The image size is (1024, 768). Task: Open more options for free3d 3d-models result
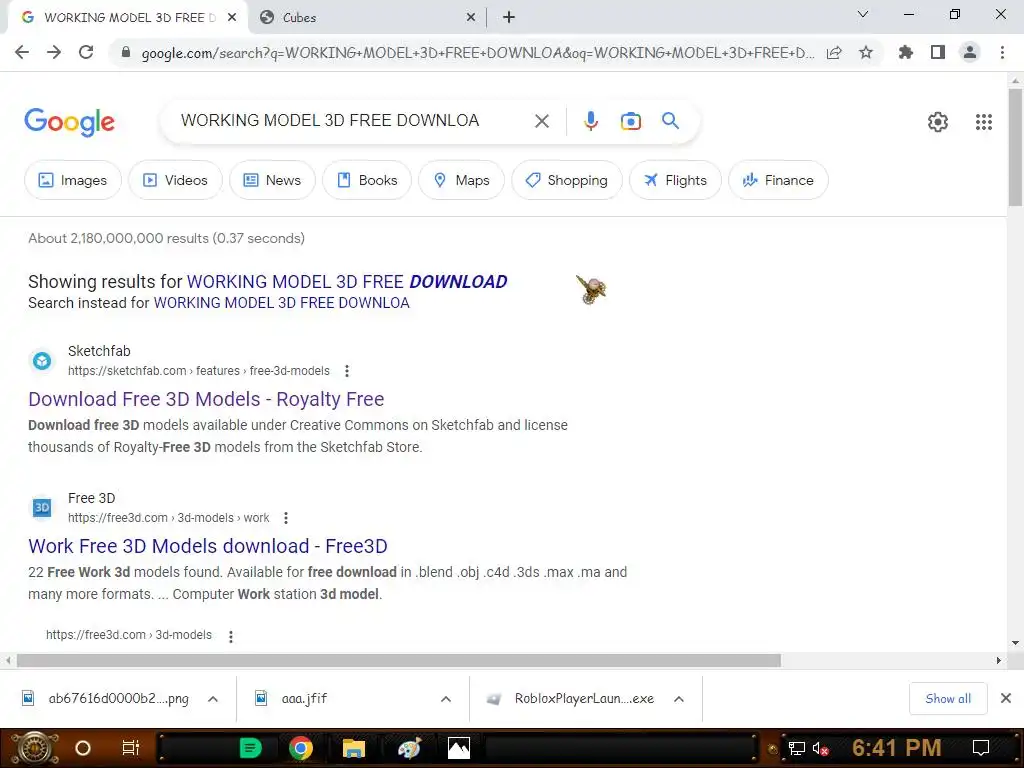[x=231, y=636]
